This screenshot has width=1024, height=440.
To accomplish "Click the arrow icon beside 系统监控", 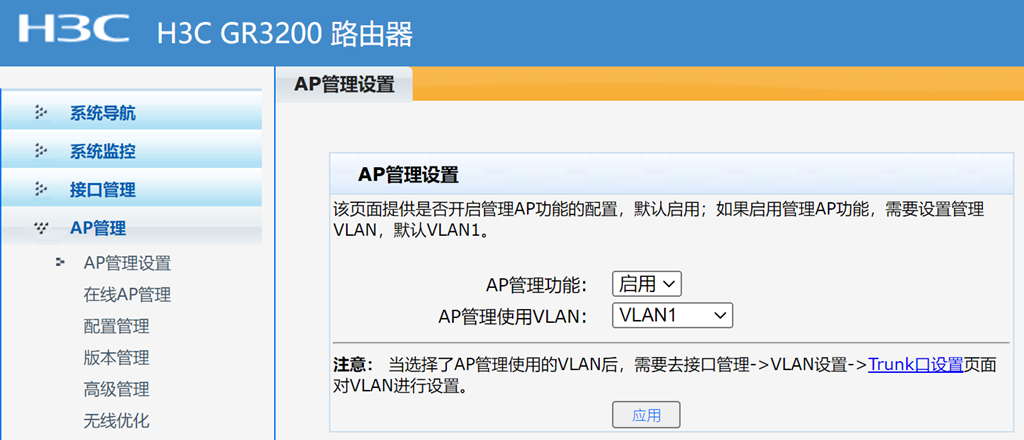I will 40,151.
